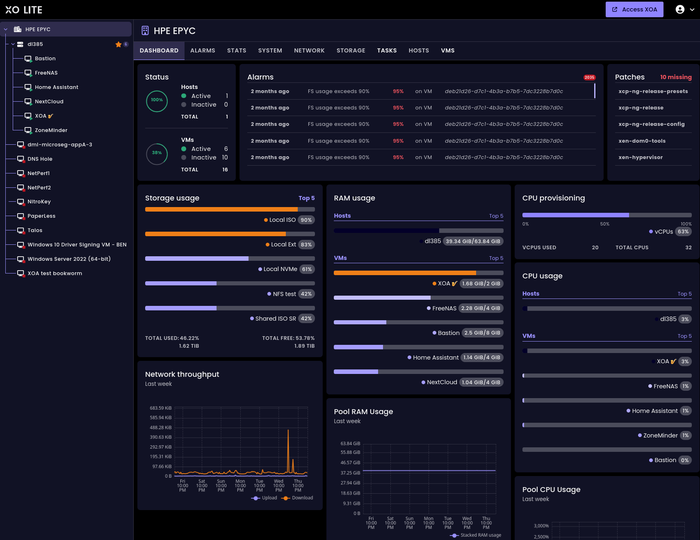
Task: Open the xcp-ng-release-presets patch entry
Action: [x=653, y=91]
